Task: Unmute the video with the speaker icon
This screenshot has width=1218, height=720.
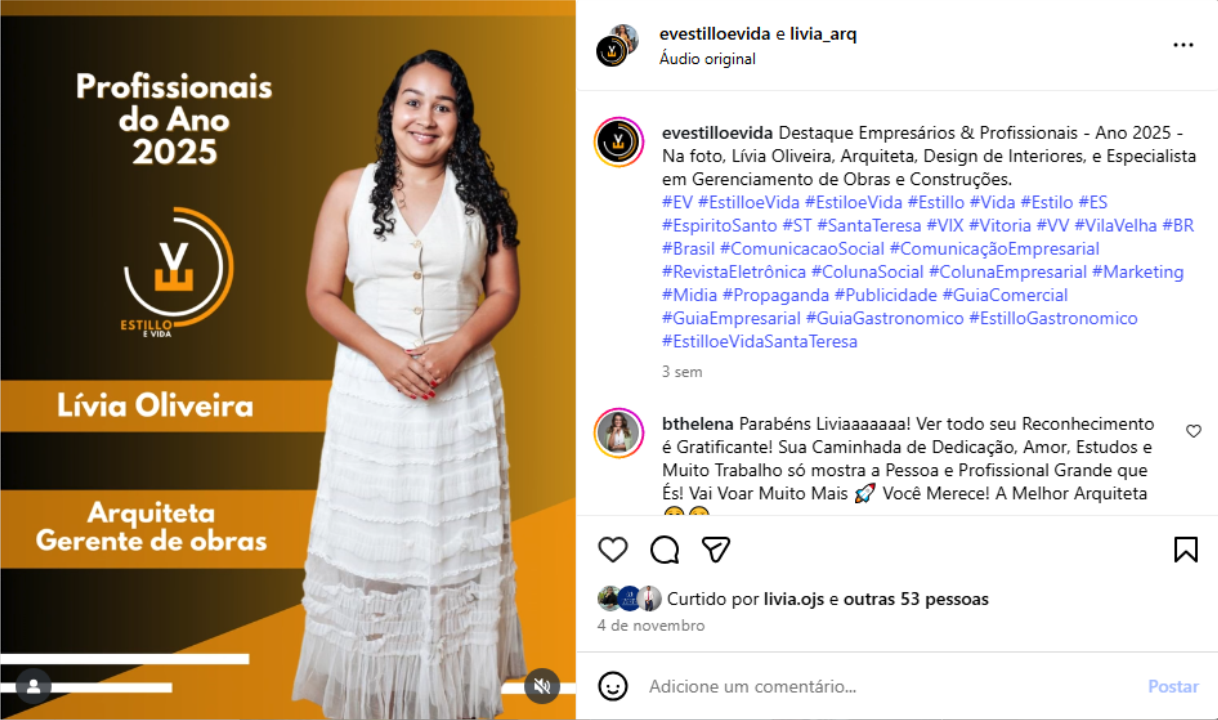Action: (542, 686)
